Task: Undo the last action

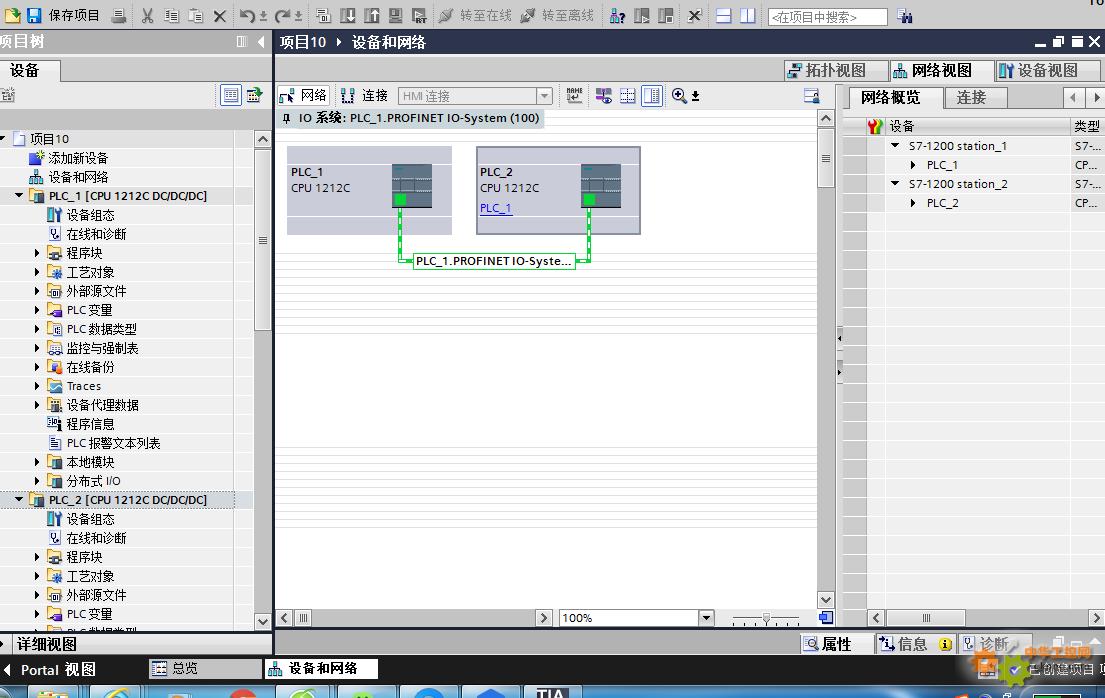Action: click(247, 16)
